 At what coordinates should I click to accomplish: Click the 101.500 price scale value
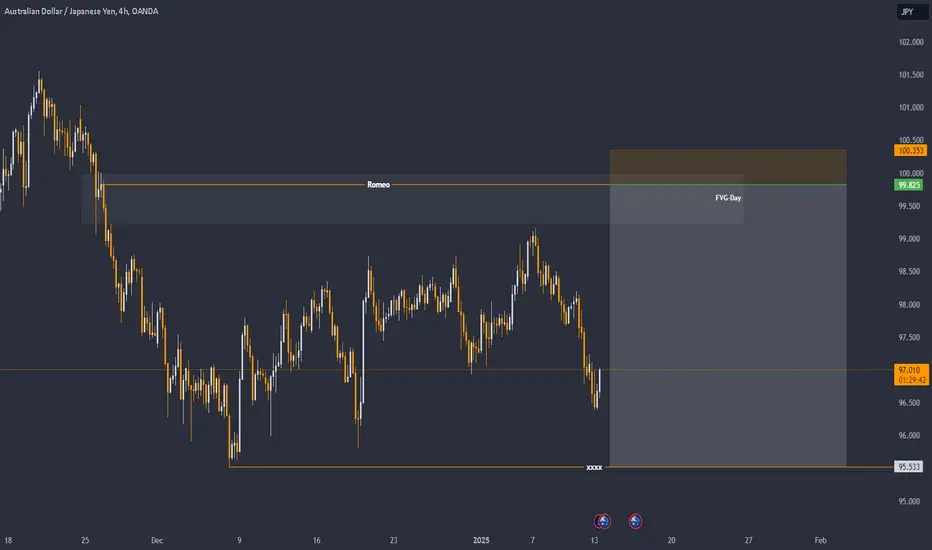911,75
